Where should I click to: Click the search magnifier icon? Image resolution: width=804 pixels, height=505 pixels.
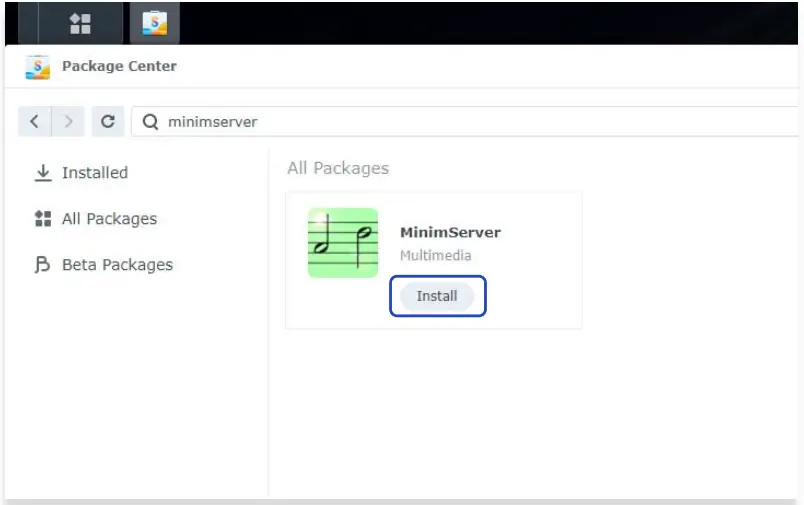[150, 122]
